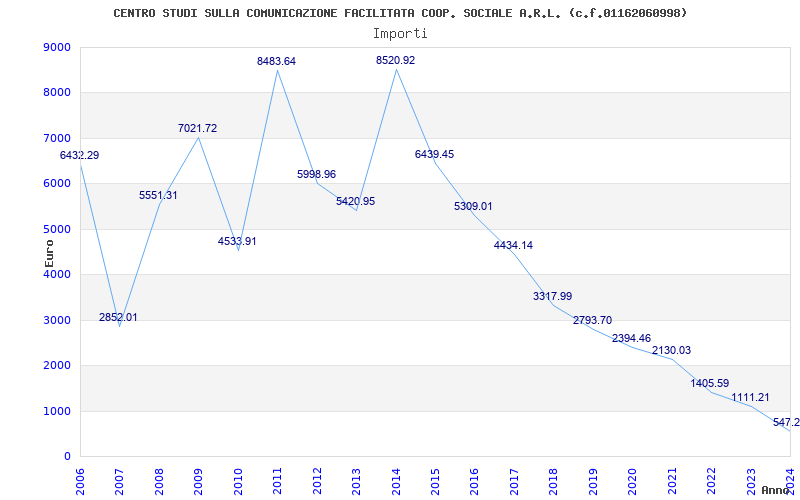Click the Anno x-axis title
The height and width of the screenshot is (500, 800).
775,490
